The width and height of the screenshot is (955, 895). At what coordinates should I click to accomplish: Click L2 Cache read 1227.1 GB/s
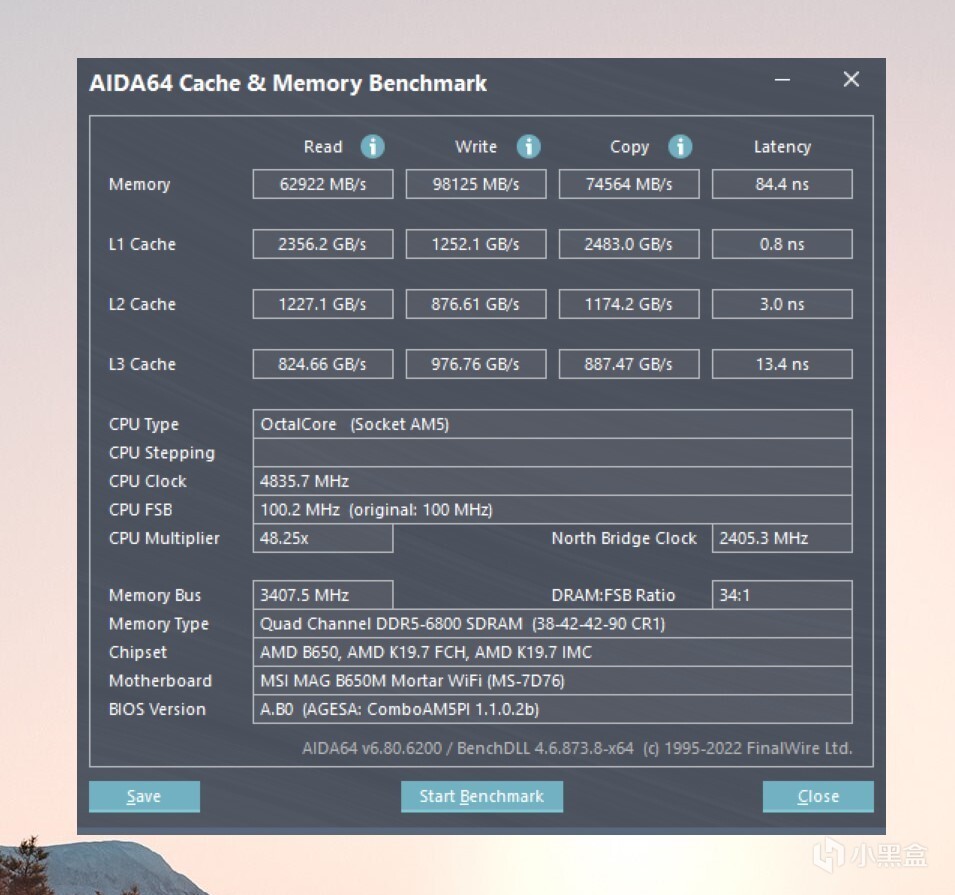[x=323, y=304]
